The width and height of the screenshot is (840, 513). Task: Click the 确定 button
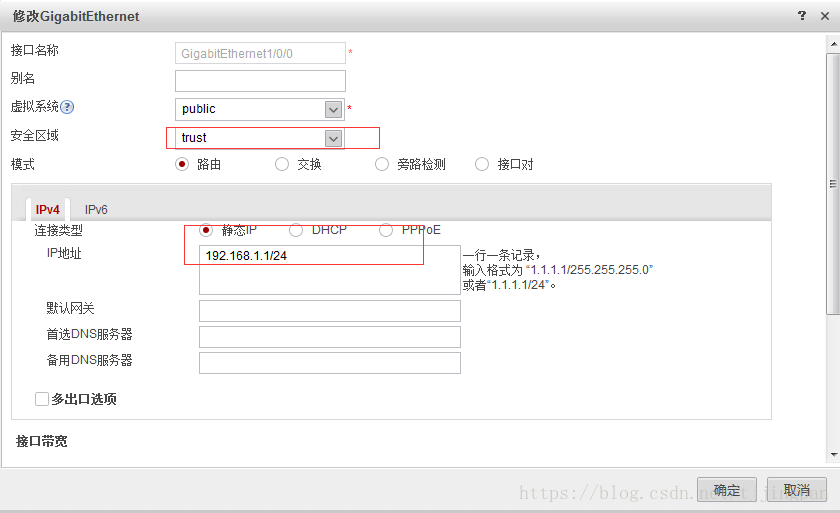coord(726,489)
